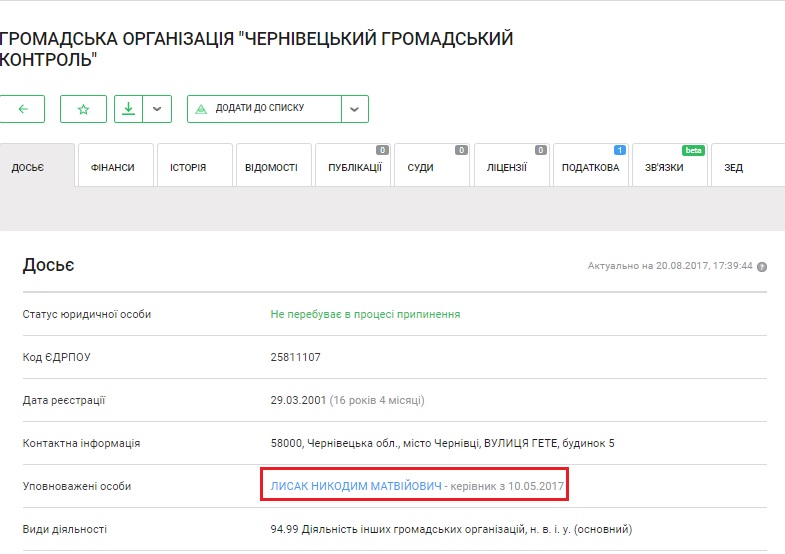Click the help icon next to update date
Image resolution: width=785 pixels, height=554 pixels.
pos(762,267)
